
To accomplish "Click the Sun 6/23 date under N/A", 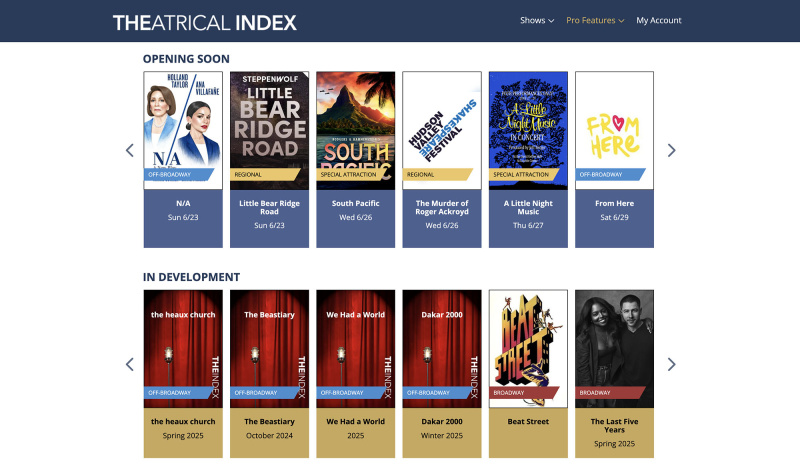I will [x=183, y=217].
